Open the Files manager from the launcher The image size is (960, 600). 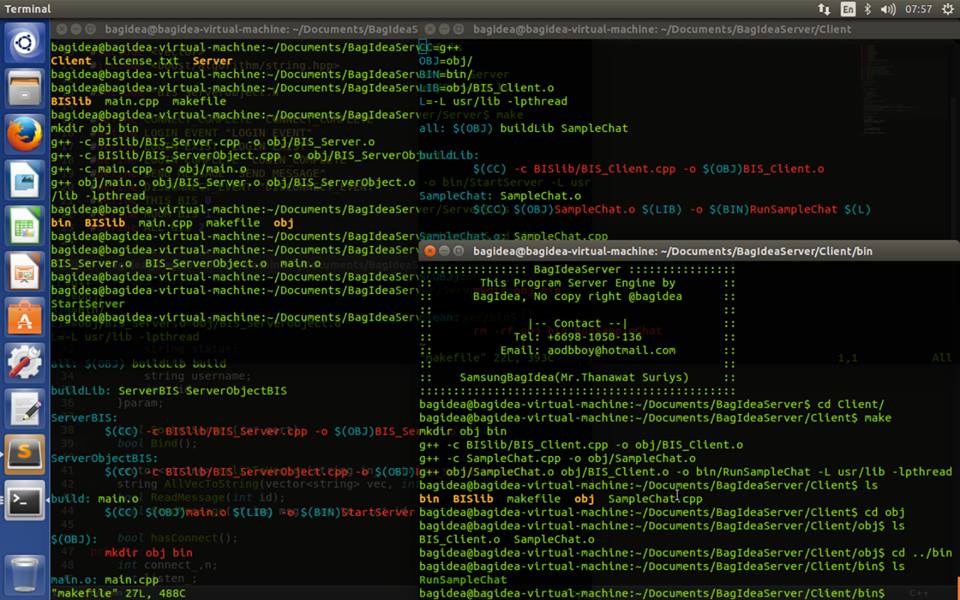tap(25, 89)
